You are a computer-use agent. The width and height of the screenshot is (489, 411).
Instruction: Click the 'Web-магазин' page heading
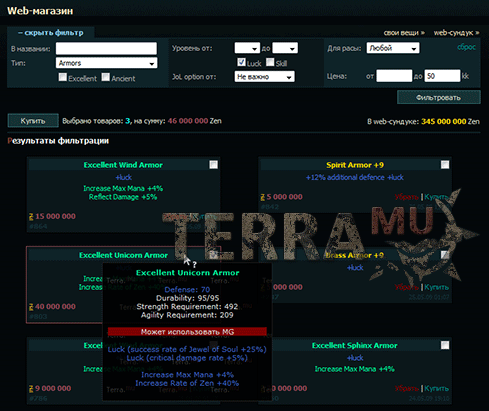click(x=40, y=11)
